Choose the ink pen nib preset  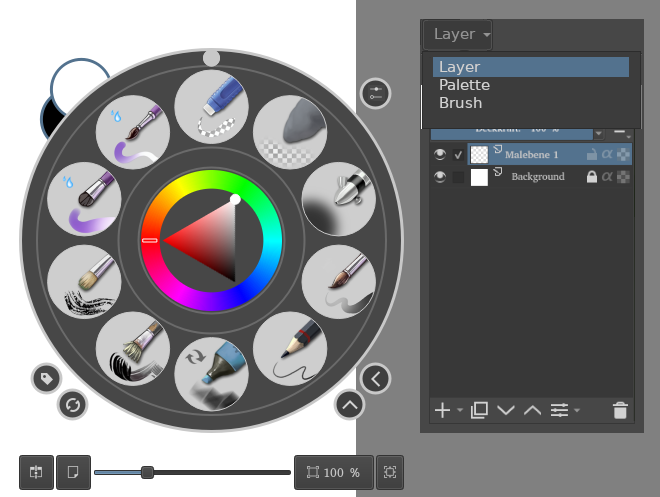(338, 200)
